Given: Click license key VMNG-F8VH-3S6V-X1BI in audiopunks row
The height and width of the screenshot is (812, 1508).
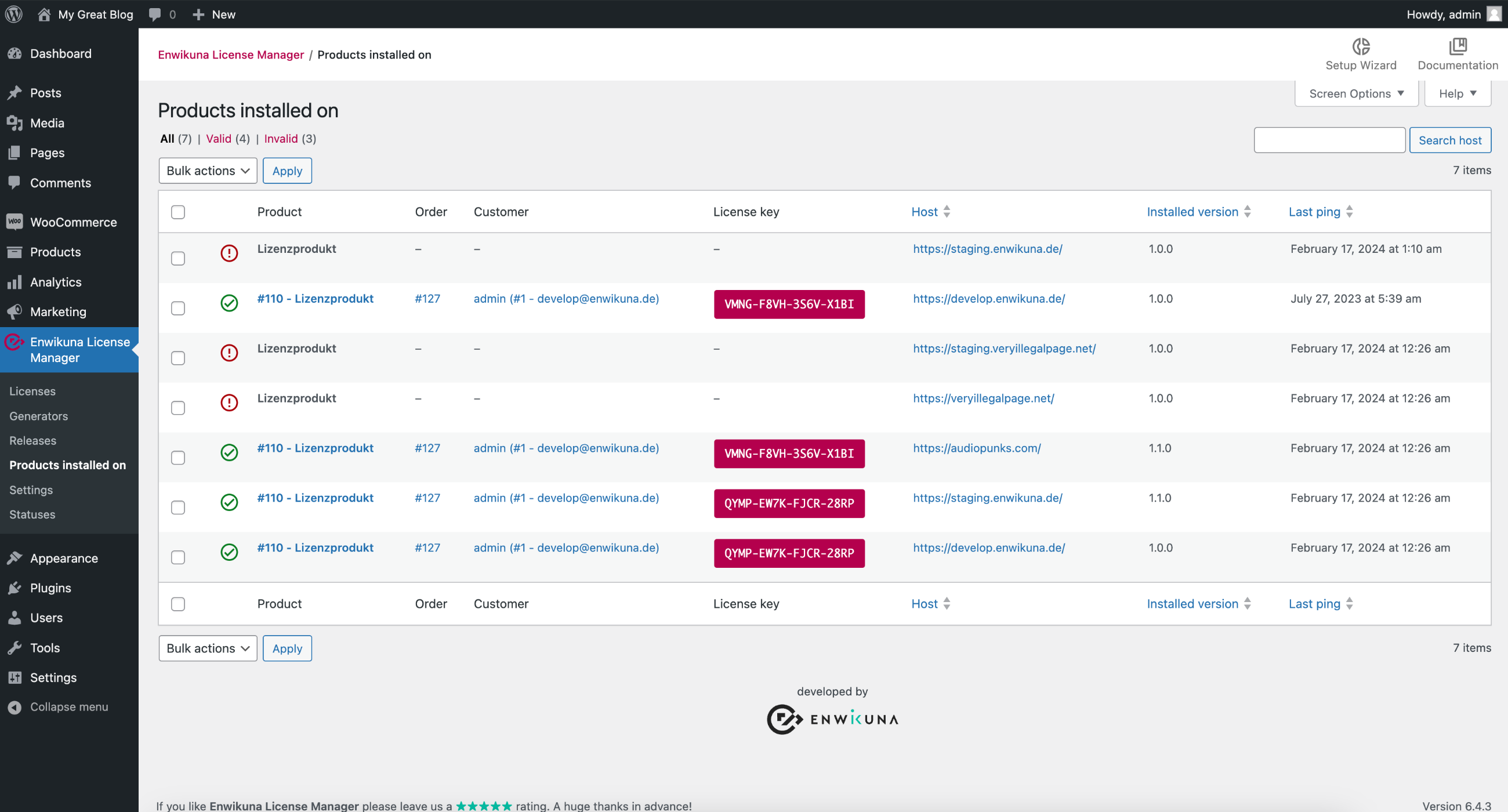Looking at the screenshot, I should tap(789, 453).
